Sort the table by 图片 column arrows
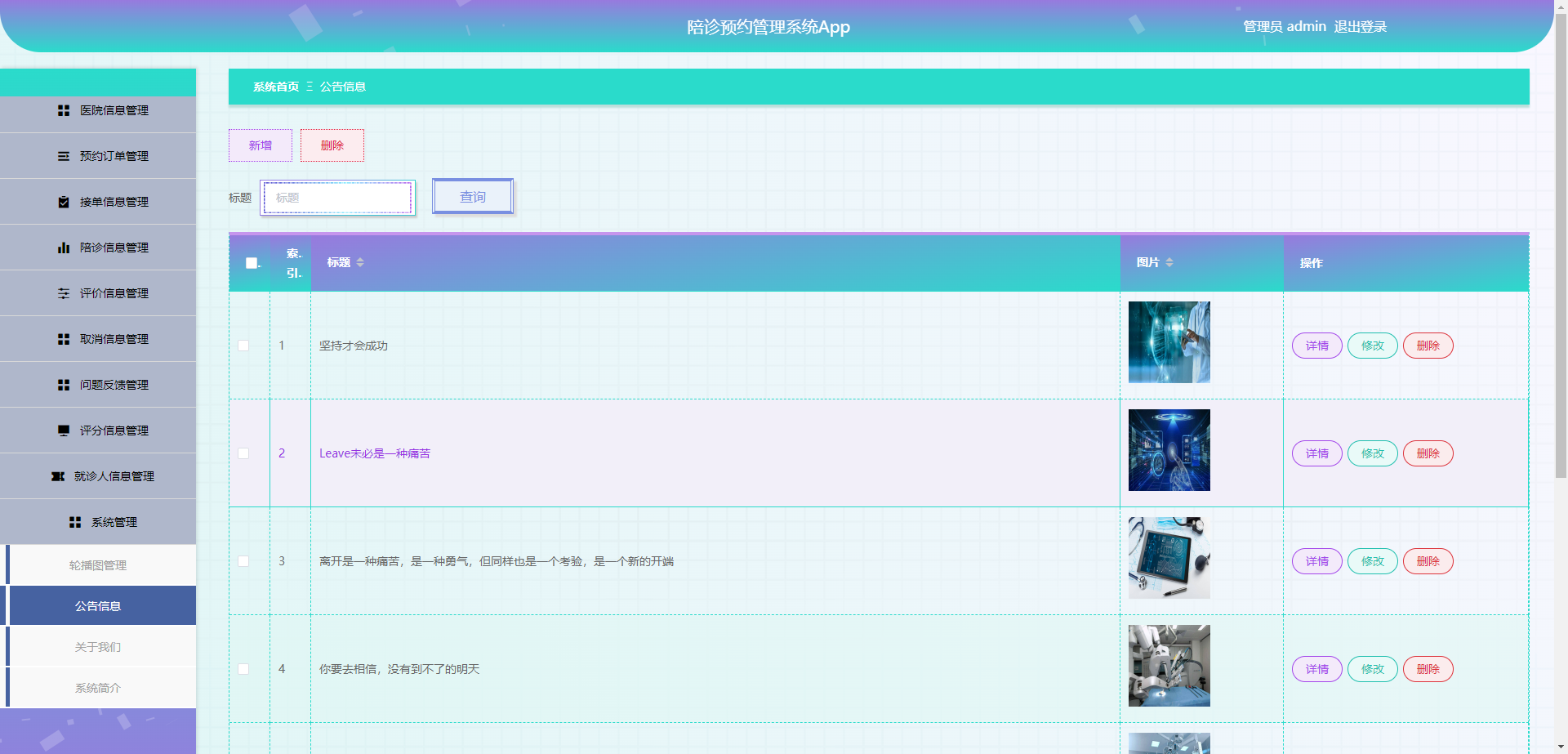1568x754 pixels. pyautogui.click(x=1169, y=262)
